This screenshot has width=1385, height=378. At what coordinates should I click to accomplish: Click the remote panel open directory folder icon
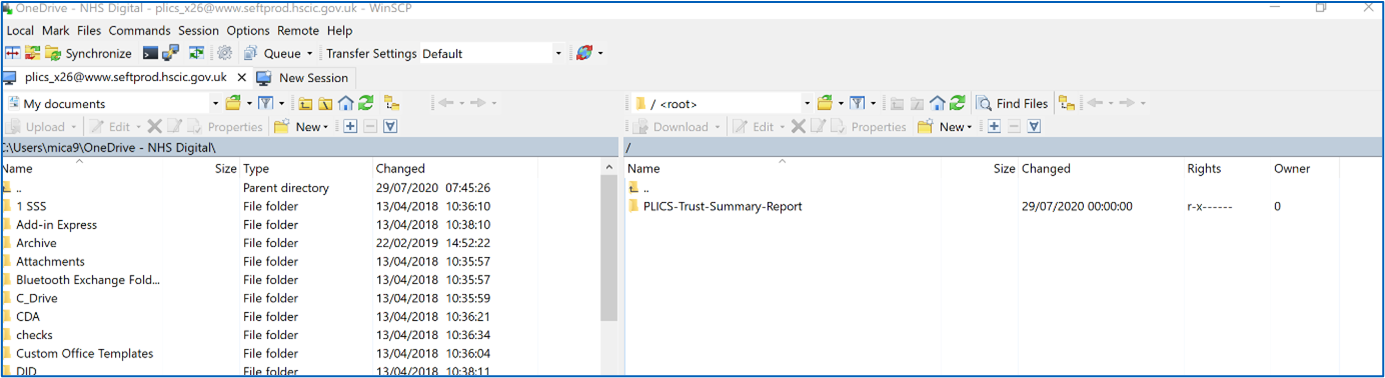825,103
